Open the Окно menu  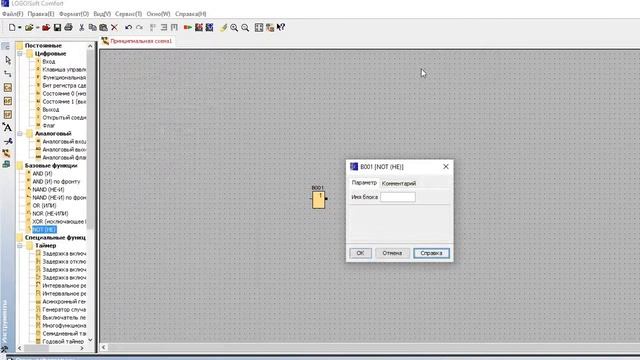(158, 14)
